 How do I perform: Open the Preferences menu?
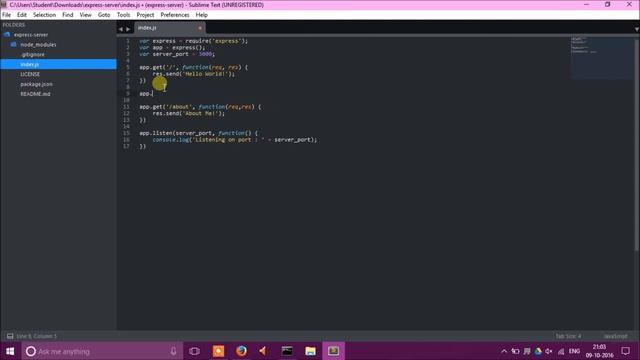coord(175,15)
